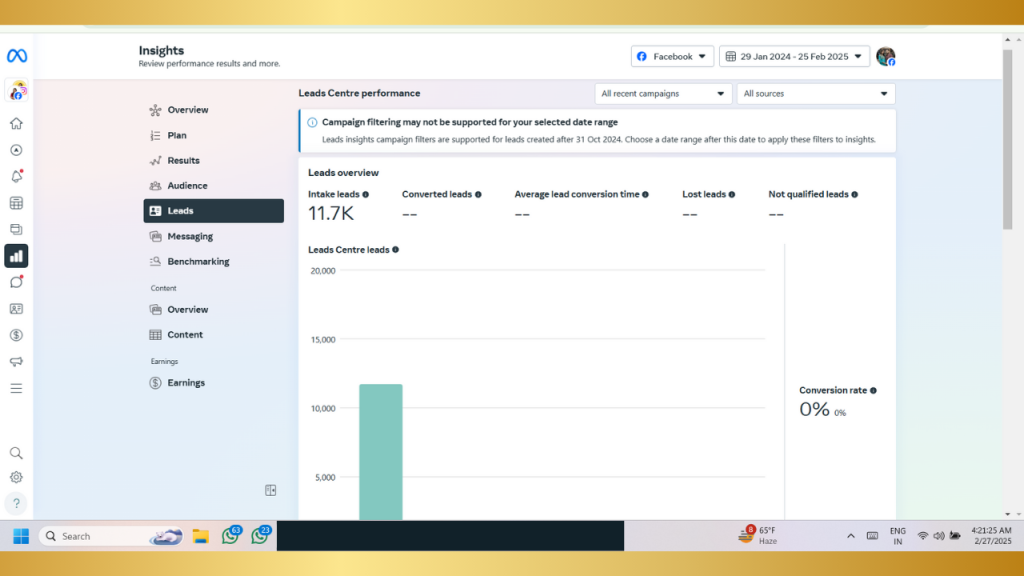Click the Help question mark icon
The image size is (1024, 576).
[x=16, y=503]
